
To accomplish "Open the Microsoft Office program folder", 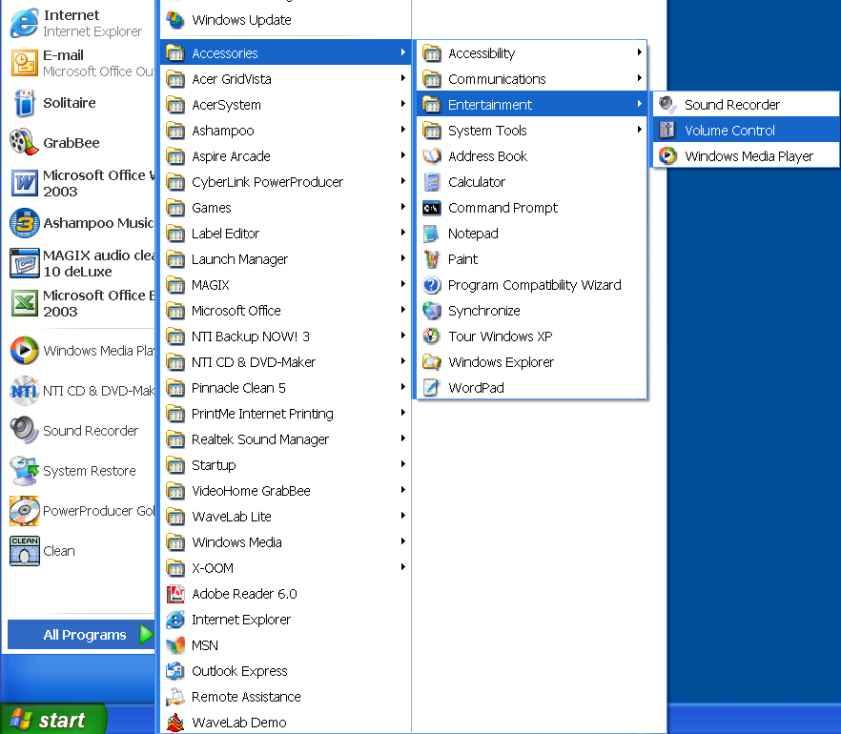I will (x=236, y=311).
